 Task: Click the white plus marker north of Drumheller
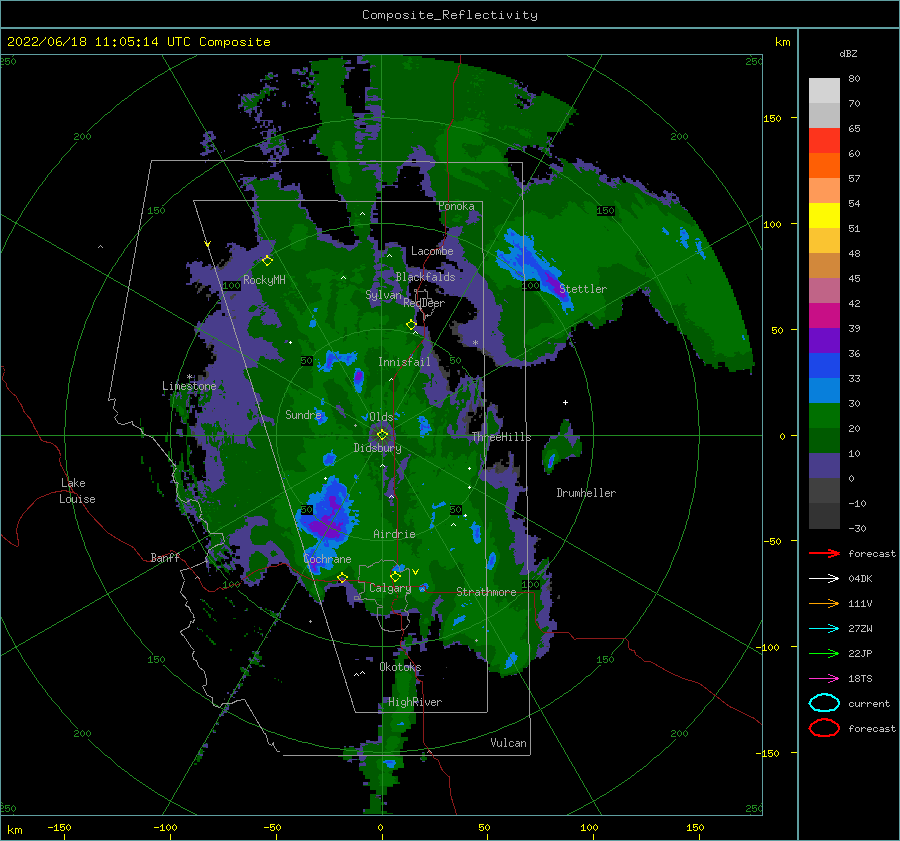(x=565, y=402)
